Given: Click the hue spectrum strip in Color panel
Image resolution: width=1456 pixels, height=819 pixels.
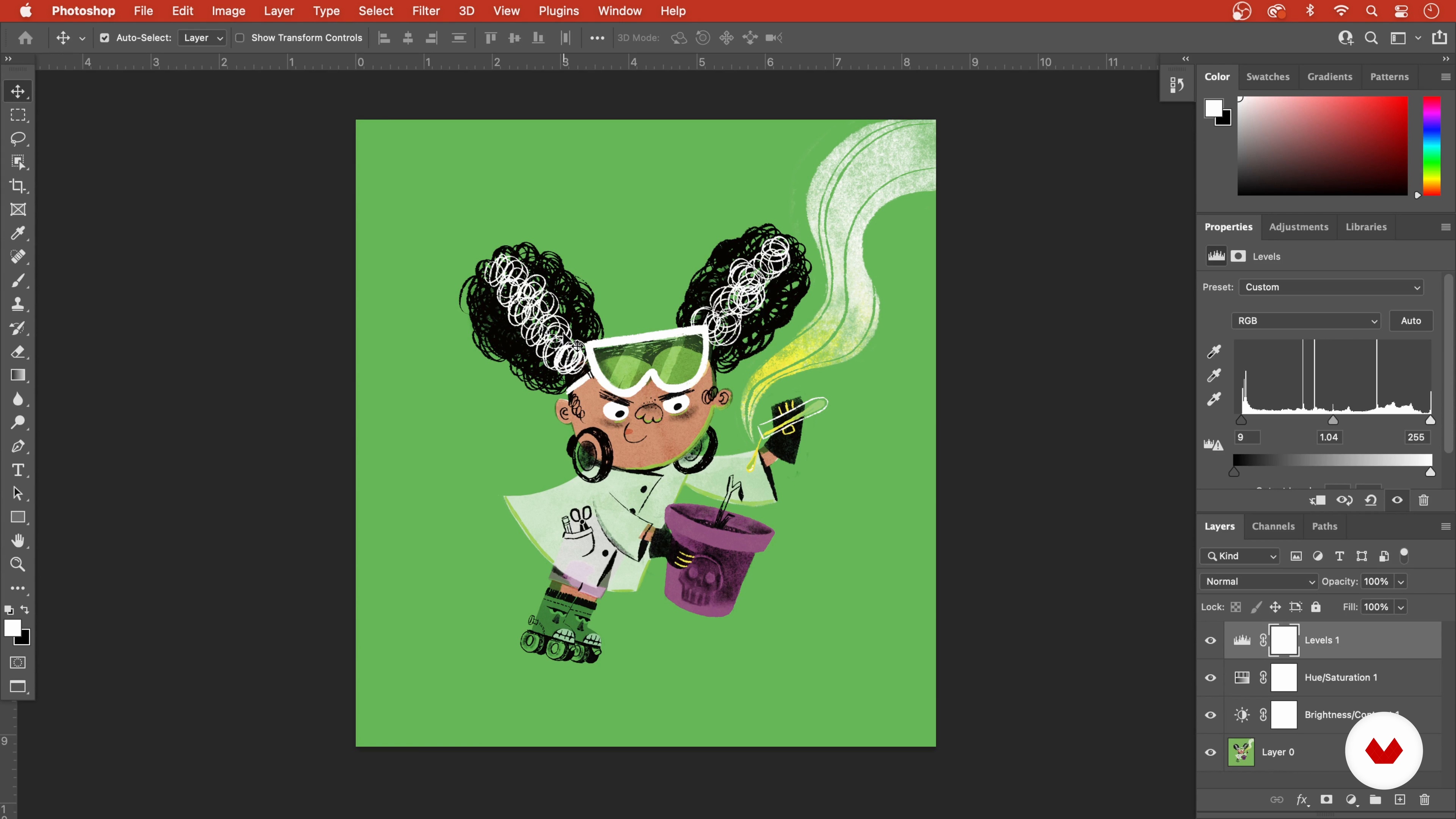Looking at the screenshot, I should (1432, 146).
